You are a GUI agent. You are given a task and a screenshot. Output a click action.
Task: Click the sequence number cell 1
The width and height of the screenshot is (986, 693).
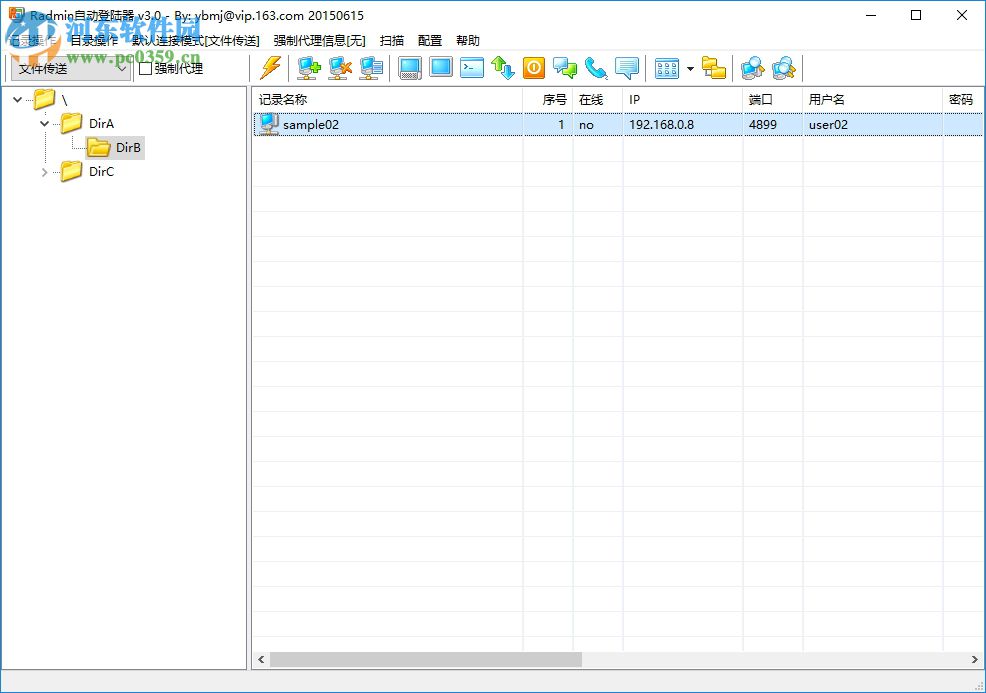tap(561, 125)
